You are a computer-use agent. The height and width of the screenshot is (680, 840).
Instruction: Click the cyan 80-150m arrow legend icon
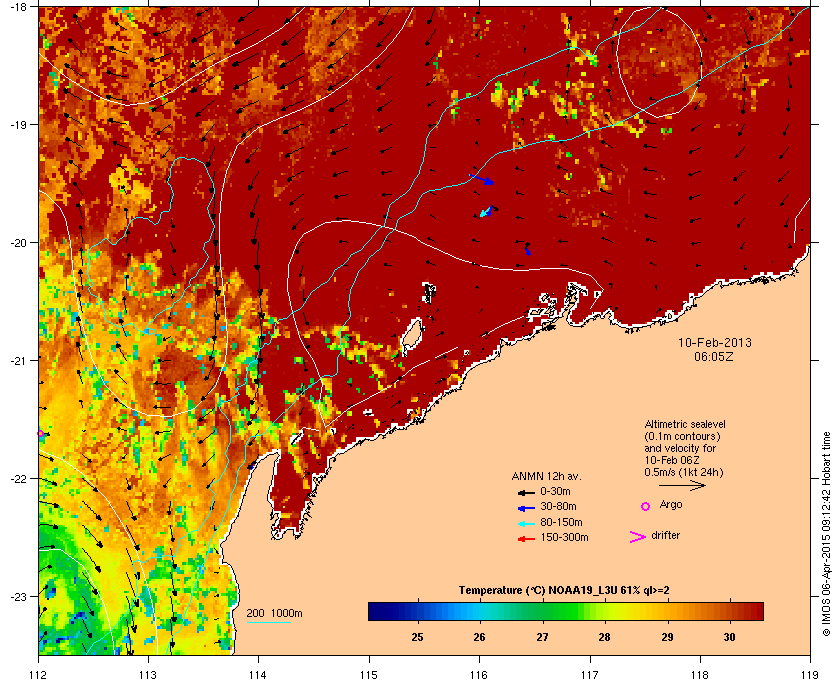pos(526,523)
